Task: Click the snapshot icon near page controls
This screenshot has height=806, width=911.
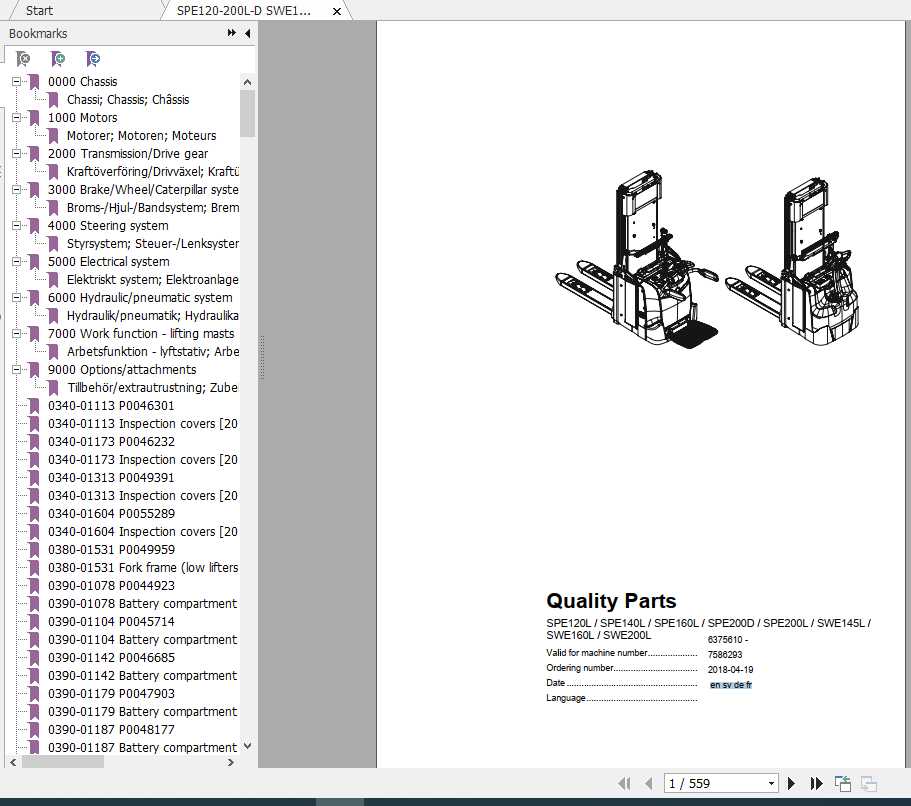Action: pyautogui.click(x=843, y=783)
